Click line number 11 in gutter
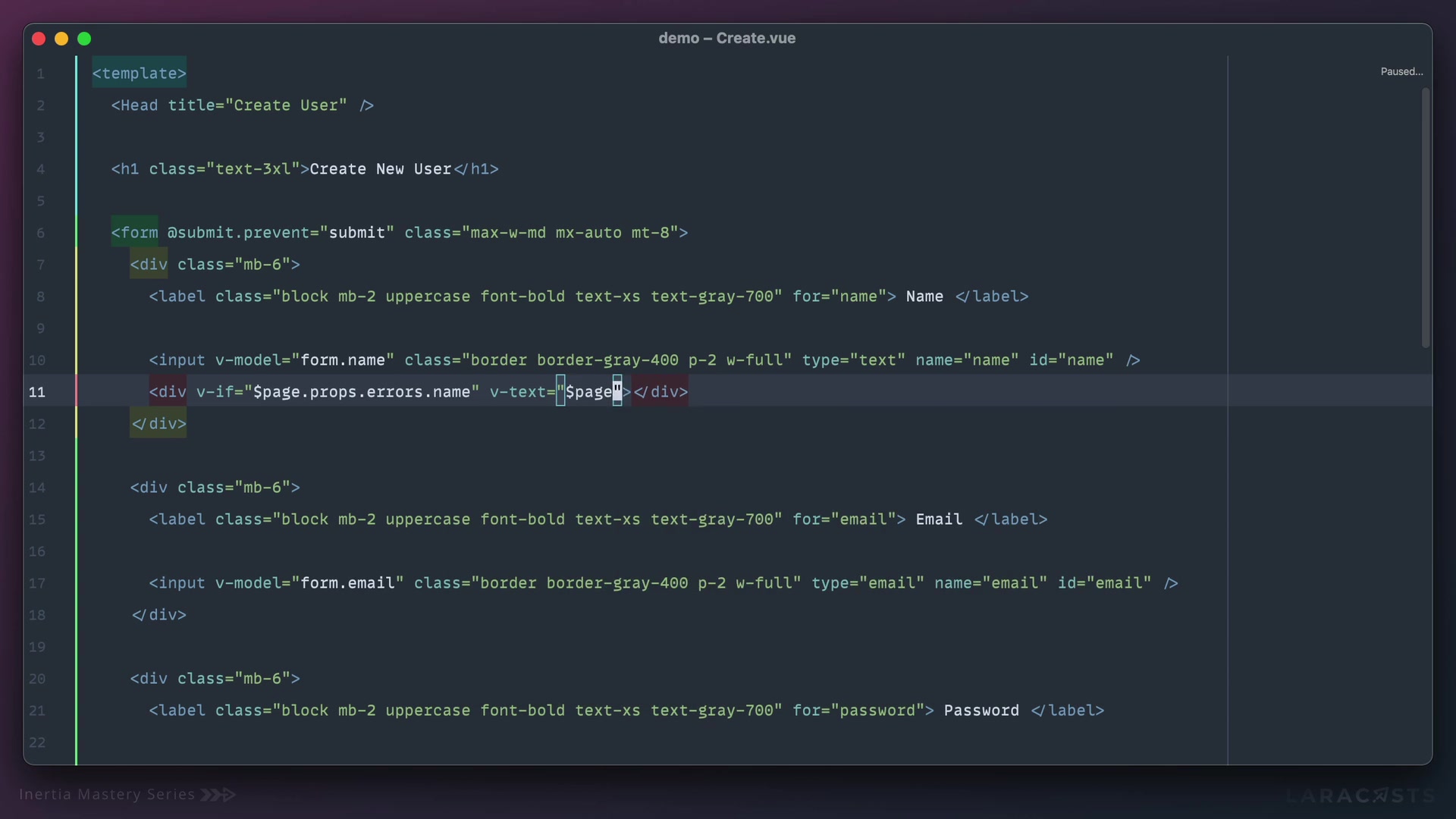Viewport: 1456px width, 819px height. click(x=37, y=392)
